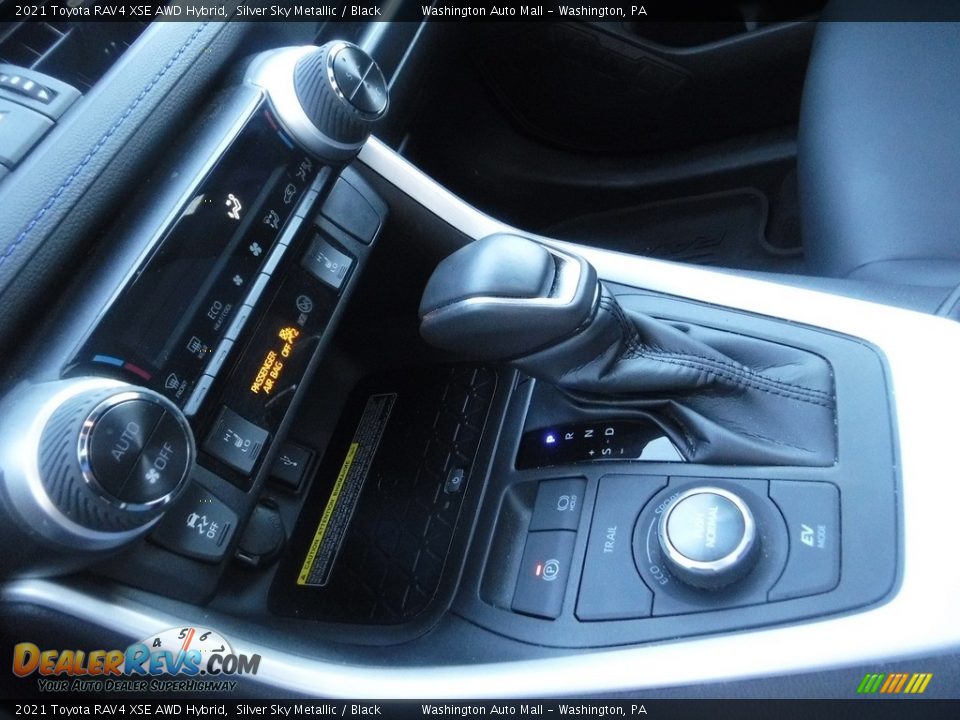This screenshot has width=960, height=720.
Task: Click the top 'Washington Auto Mall – Washington, PA' caption
Action: [534, 10]
